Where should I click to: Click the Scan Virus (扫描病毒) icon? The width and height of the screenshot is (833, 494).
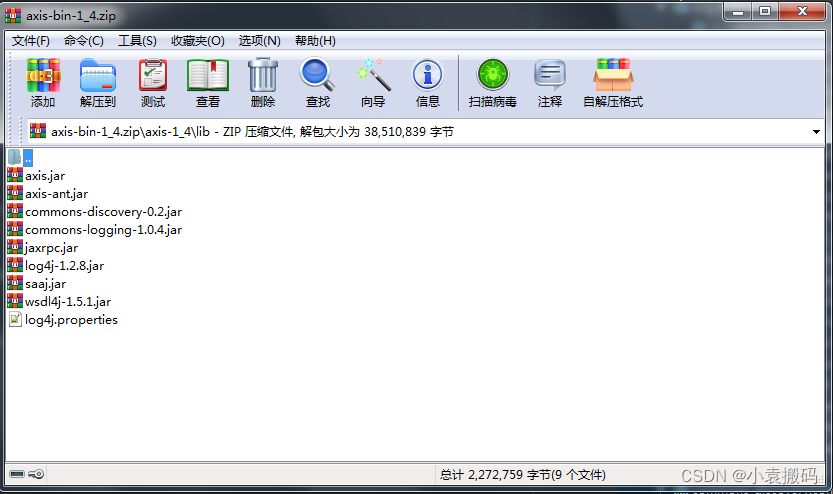[x=493, y=75]
